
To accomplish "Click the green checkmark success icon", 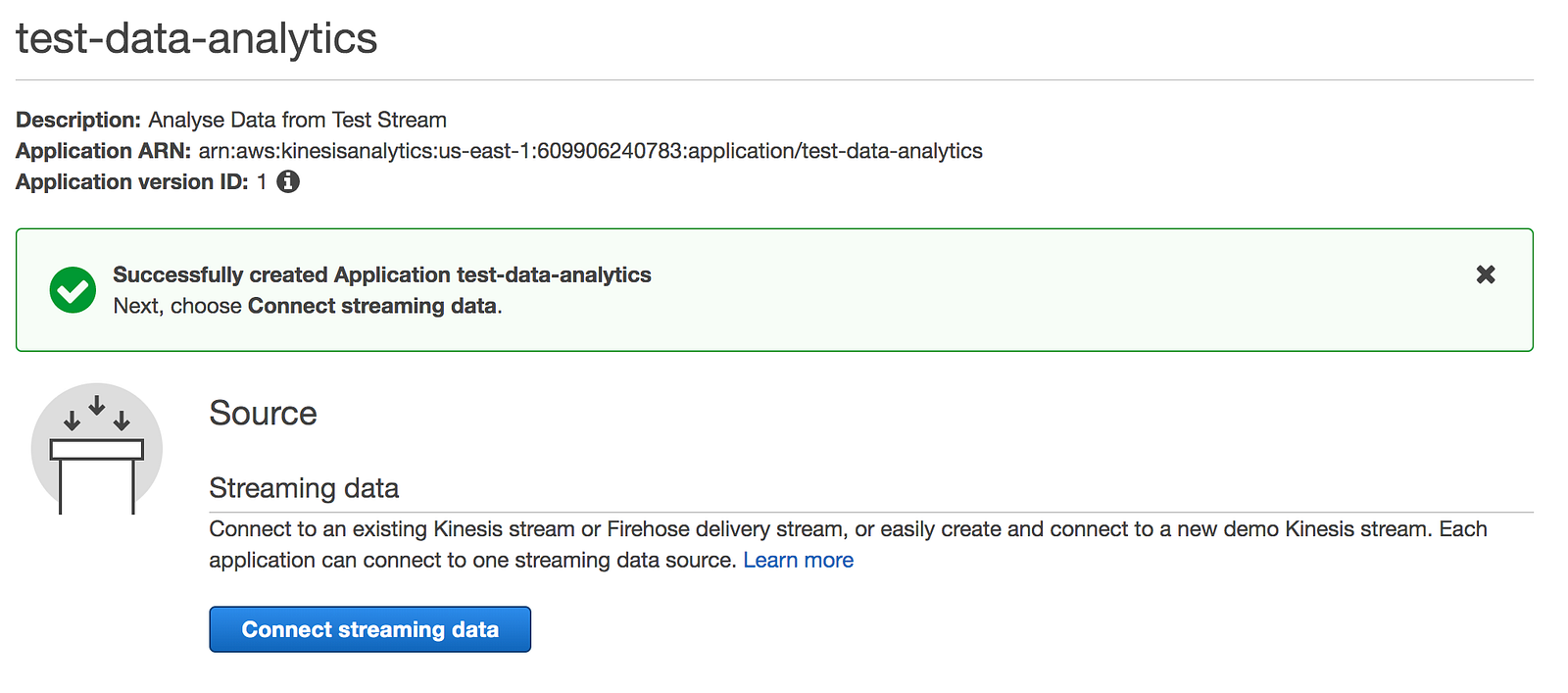I will pyautogui.click(x=73, y=290).
